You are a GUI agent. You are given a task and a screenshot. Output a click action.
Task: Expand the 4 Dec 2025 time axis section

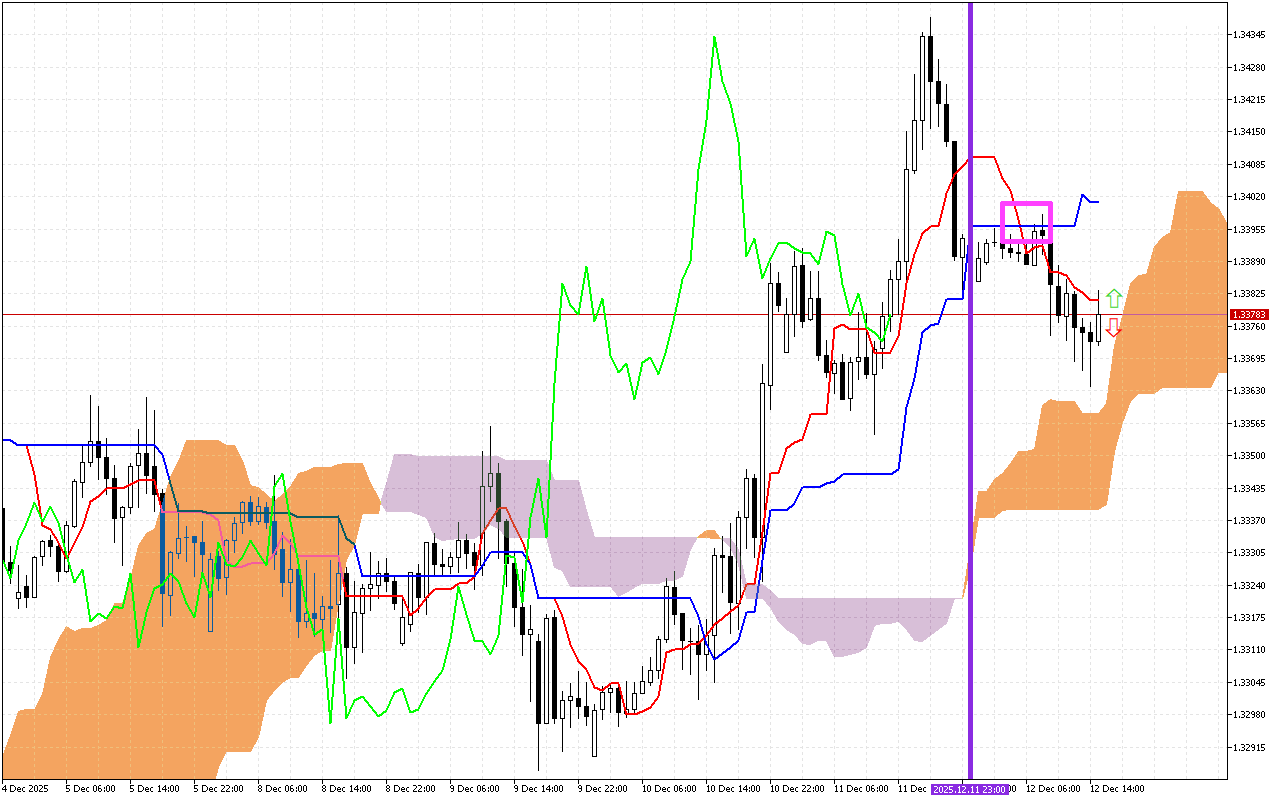(x=22, y=789)
